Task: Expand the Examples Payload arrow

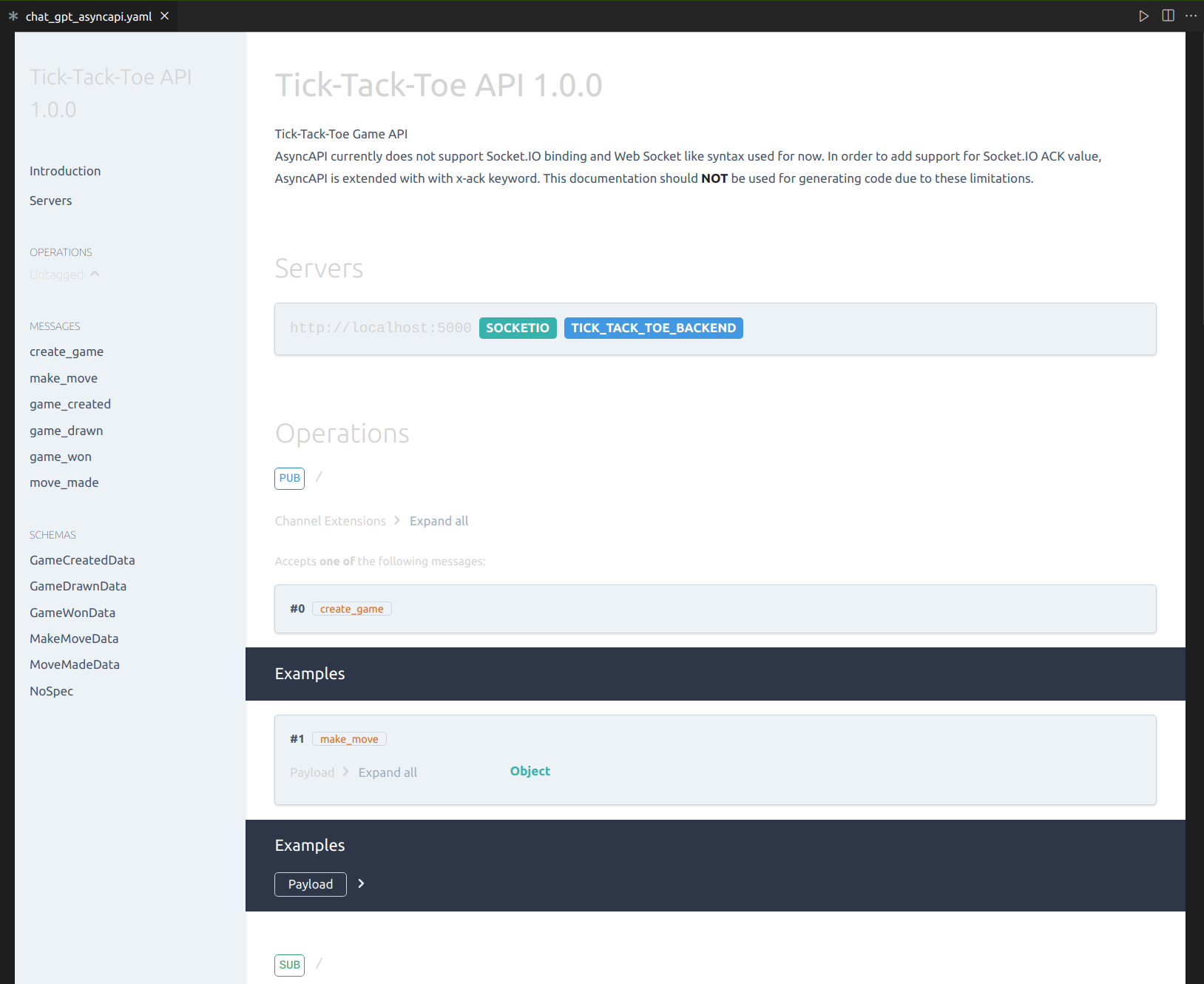Action: [361, 884]
